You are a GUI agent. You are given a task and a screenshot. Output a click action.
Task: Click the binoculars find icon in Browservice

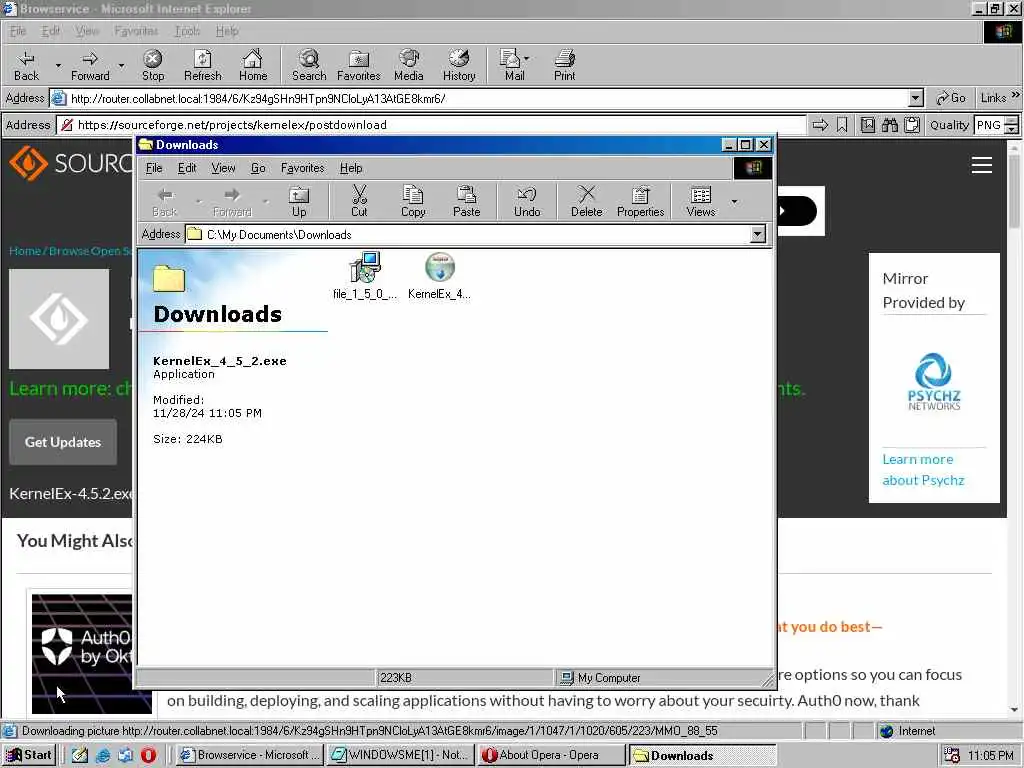pyautogui.click(x=889, y=125)
